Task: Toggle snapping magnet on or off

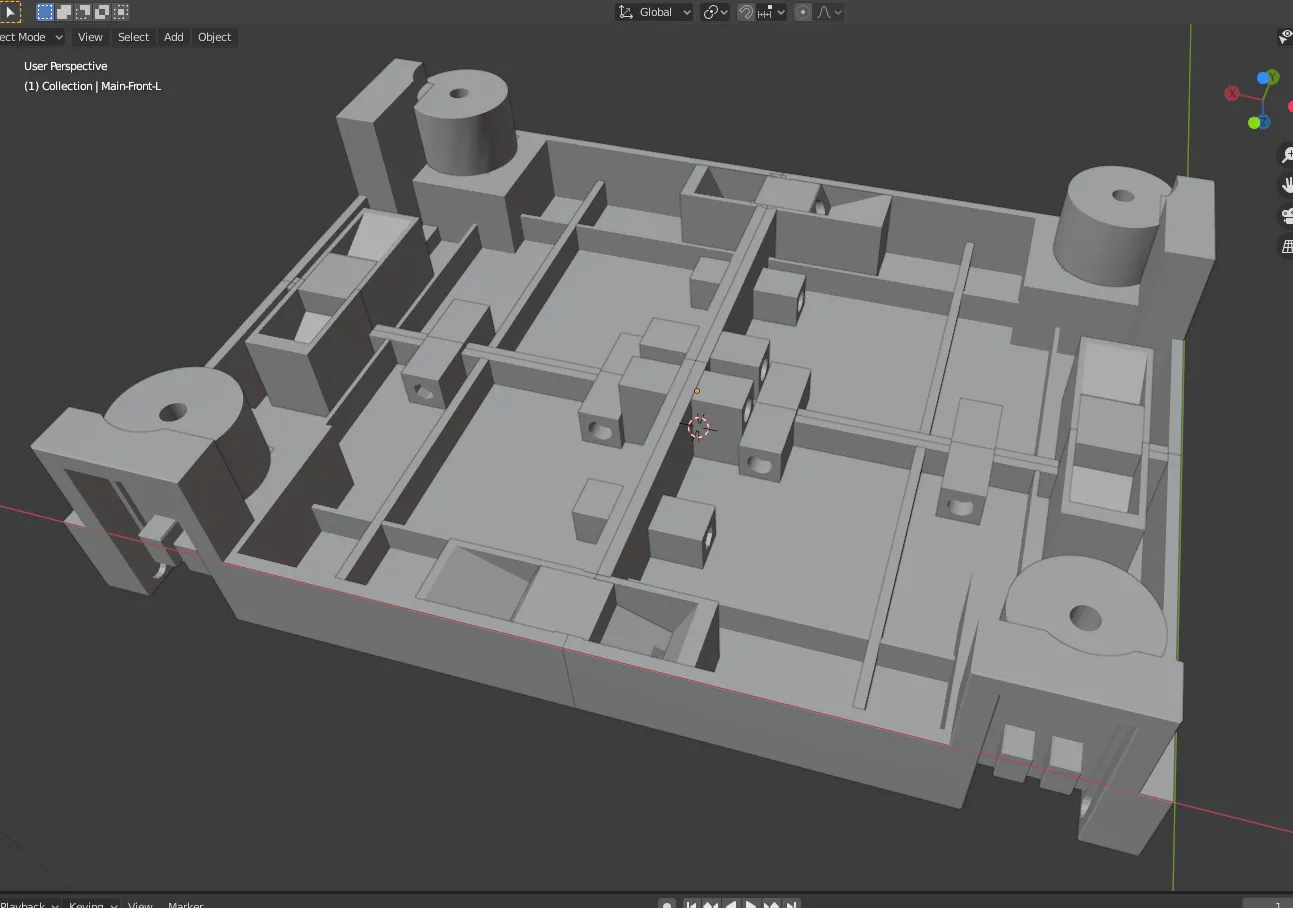Action: (746, 12)
